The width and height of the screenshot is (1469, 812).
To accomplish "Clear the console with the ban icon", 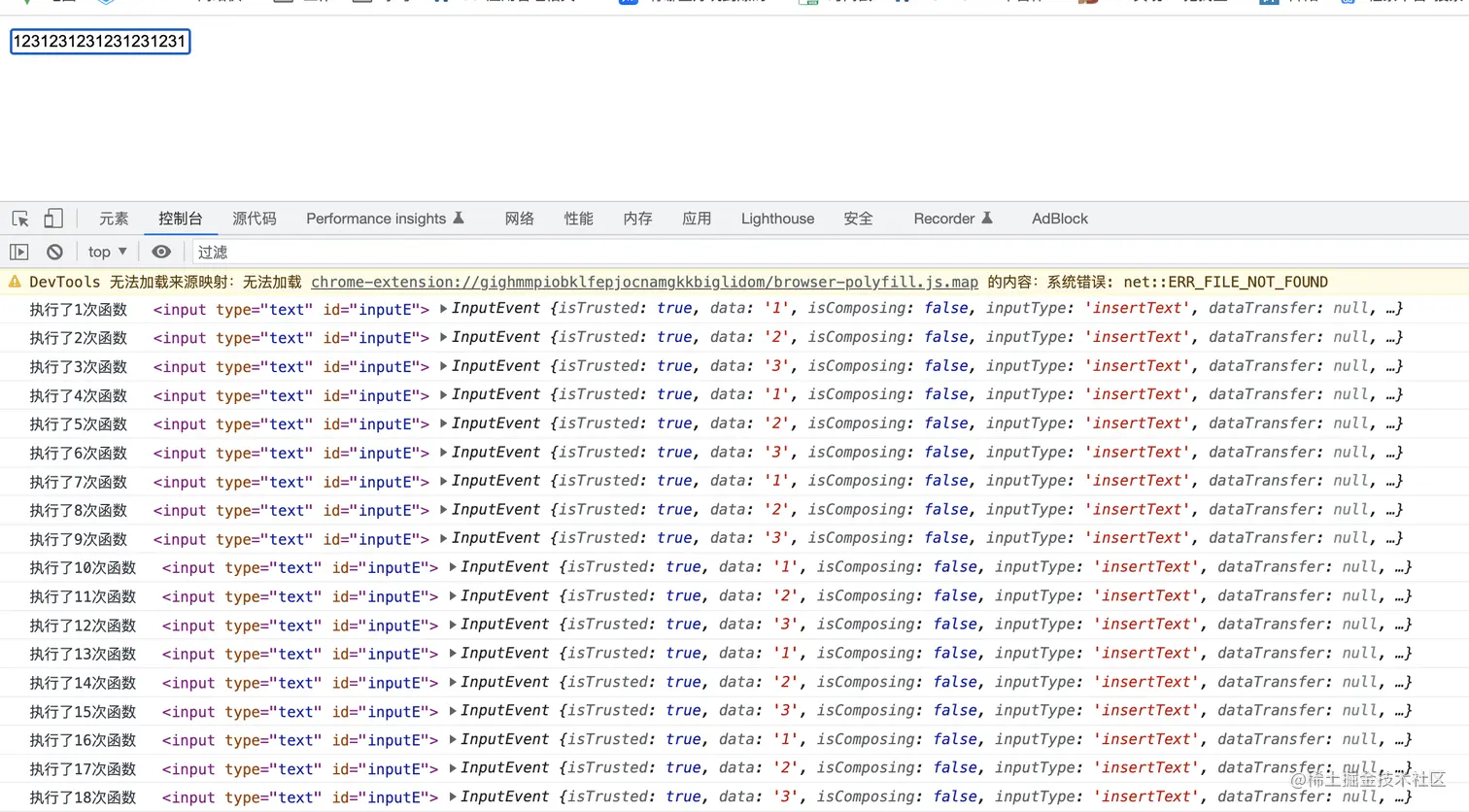I will 54,252.
